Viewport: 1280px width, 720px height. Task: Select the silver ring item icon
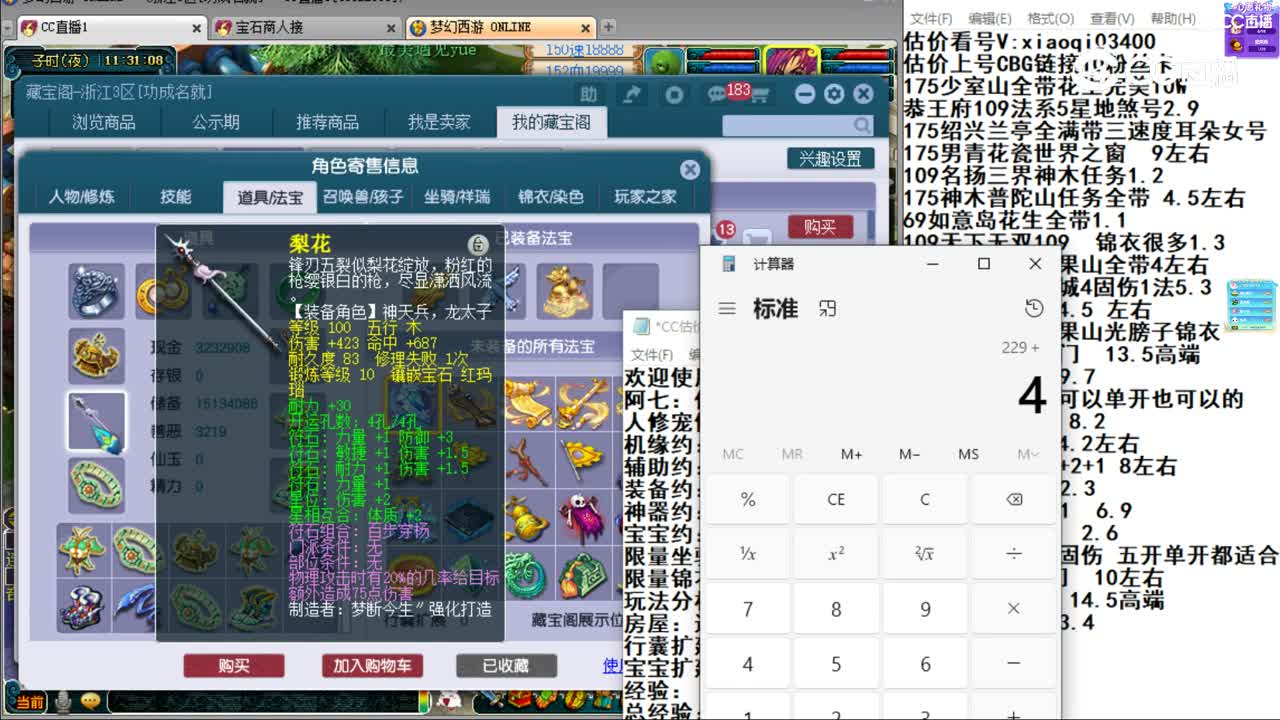96,291
